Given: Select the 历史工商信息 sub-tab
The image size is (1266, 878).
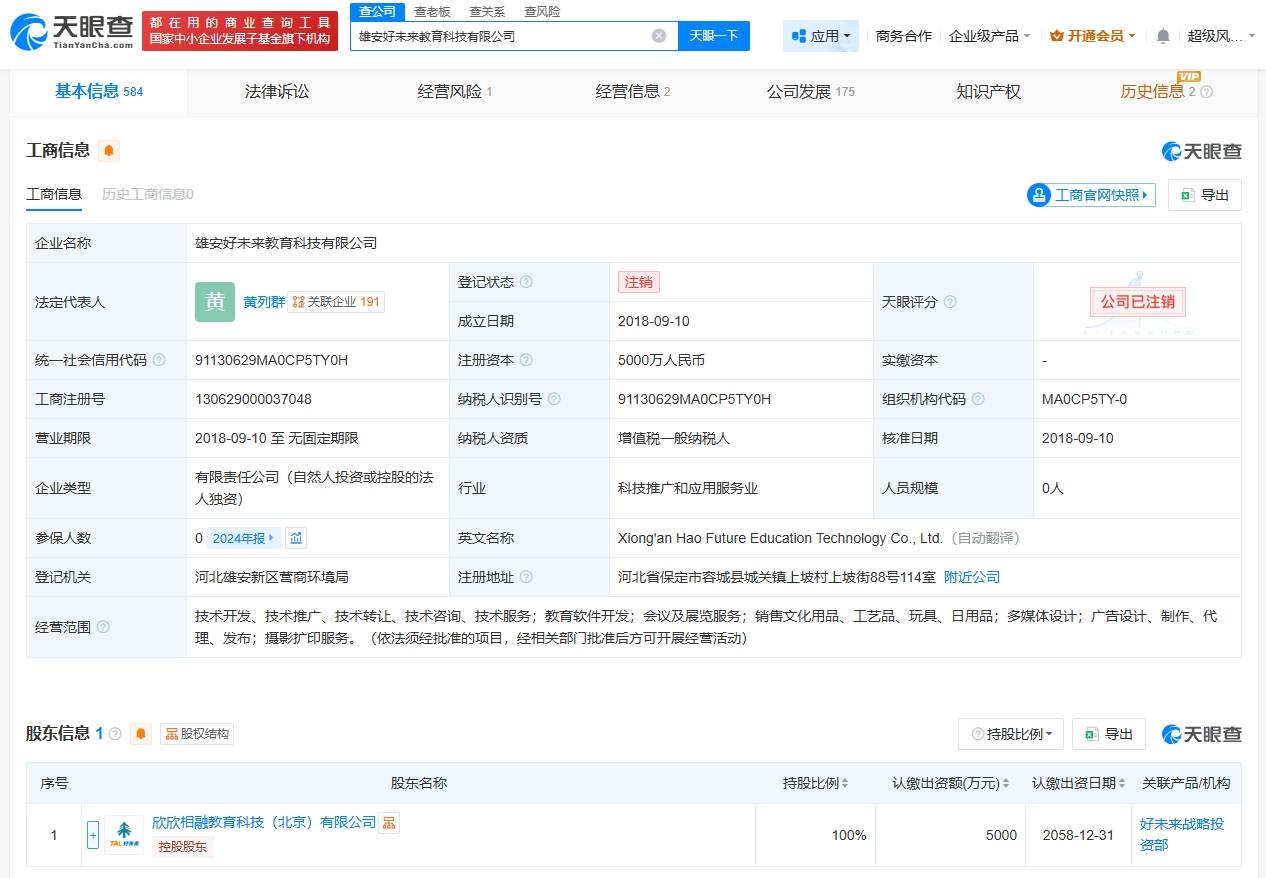Looking at the screenshot, I should (148, 194).
